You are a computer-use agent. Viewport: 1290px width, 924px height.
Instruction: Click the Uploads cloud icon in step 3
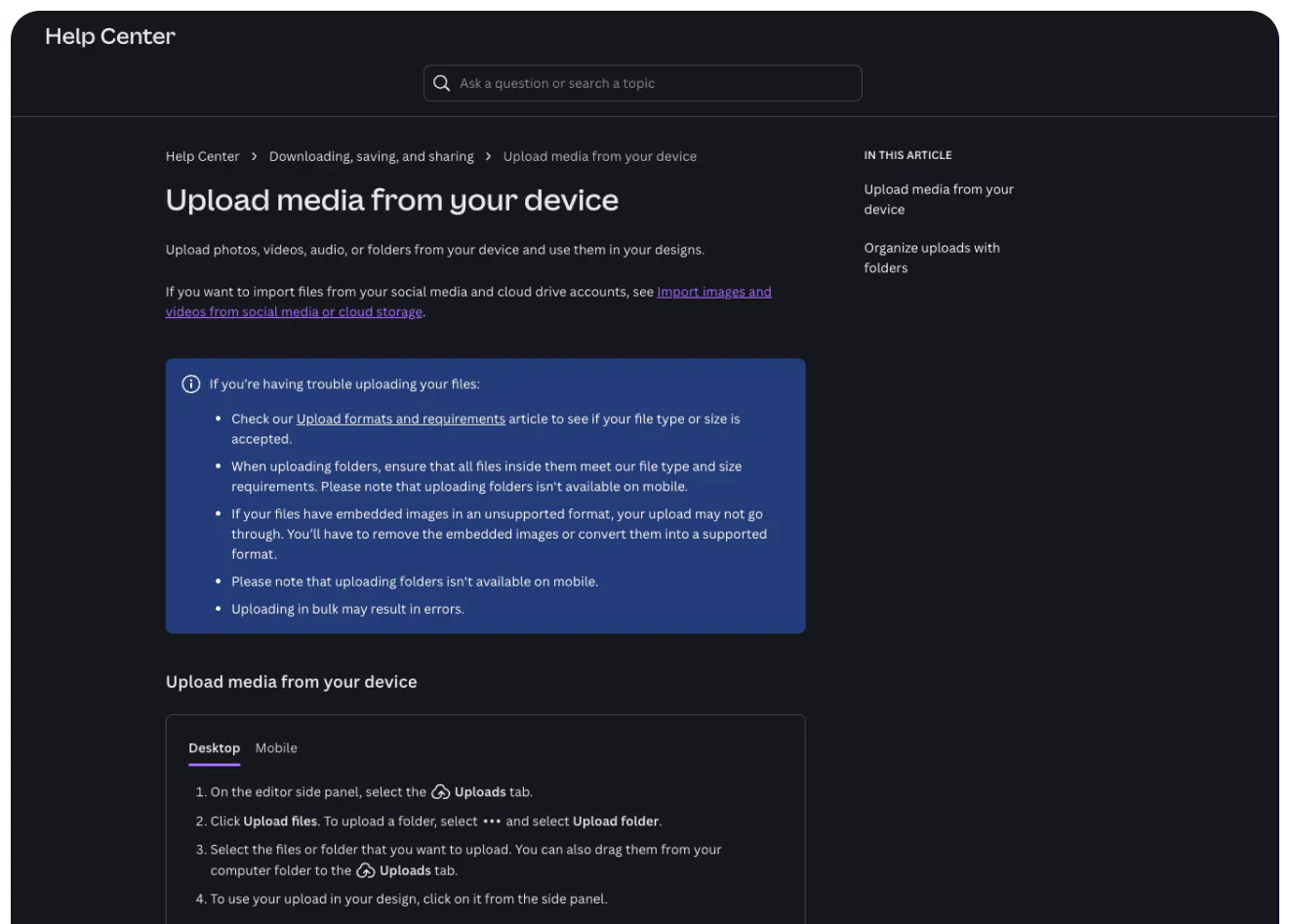point(366,870)
